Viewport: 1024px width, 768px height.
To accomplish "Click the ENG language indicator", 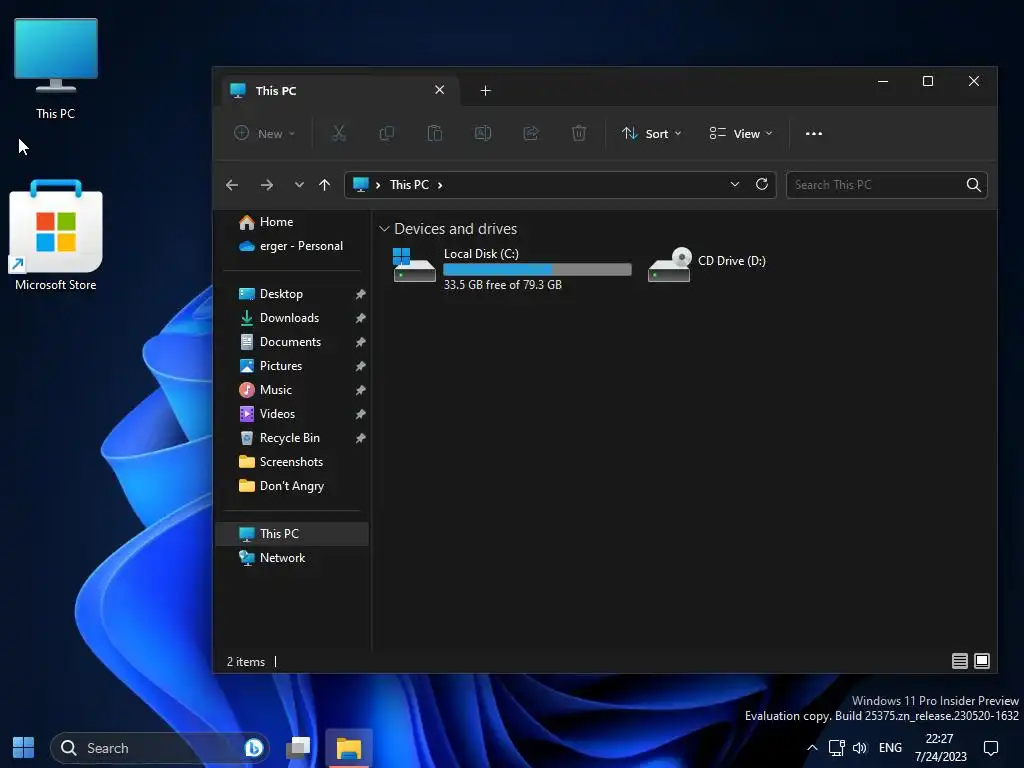I will point(890,748).
